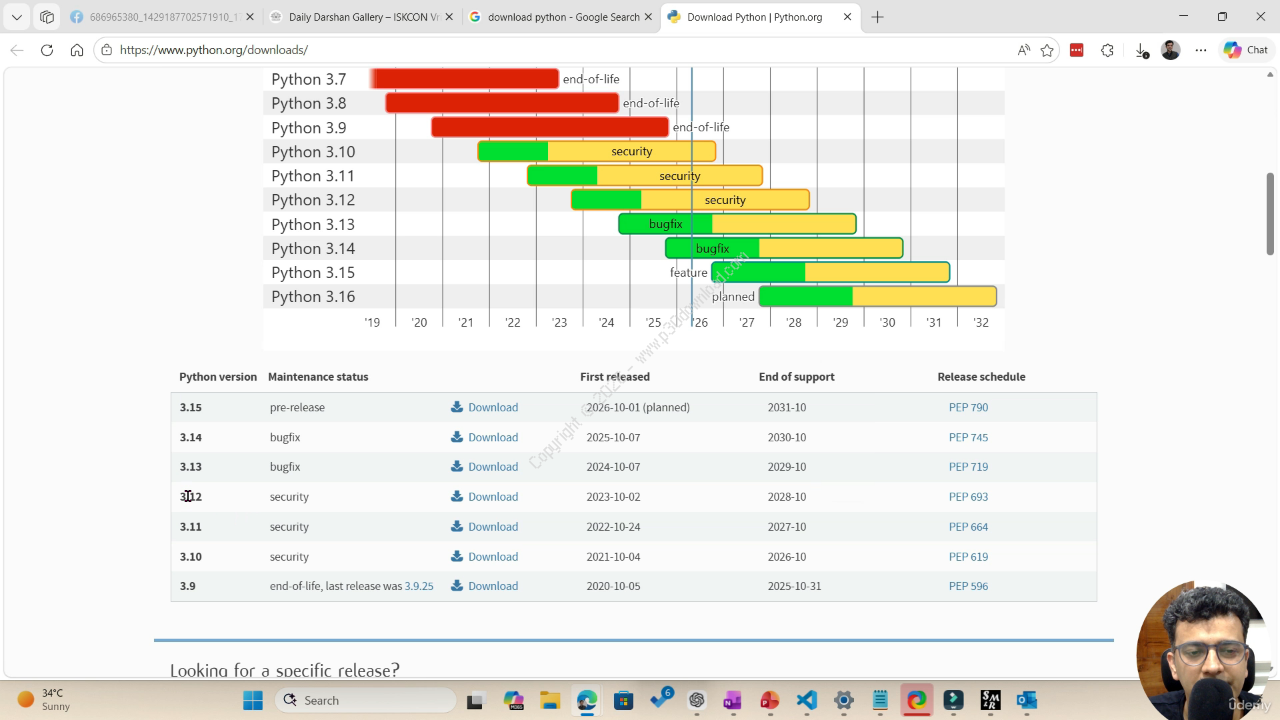Go to the browser home page

click(77, 50)
